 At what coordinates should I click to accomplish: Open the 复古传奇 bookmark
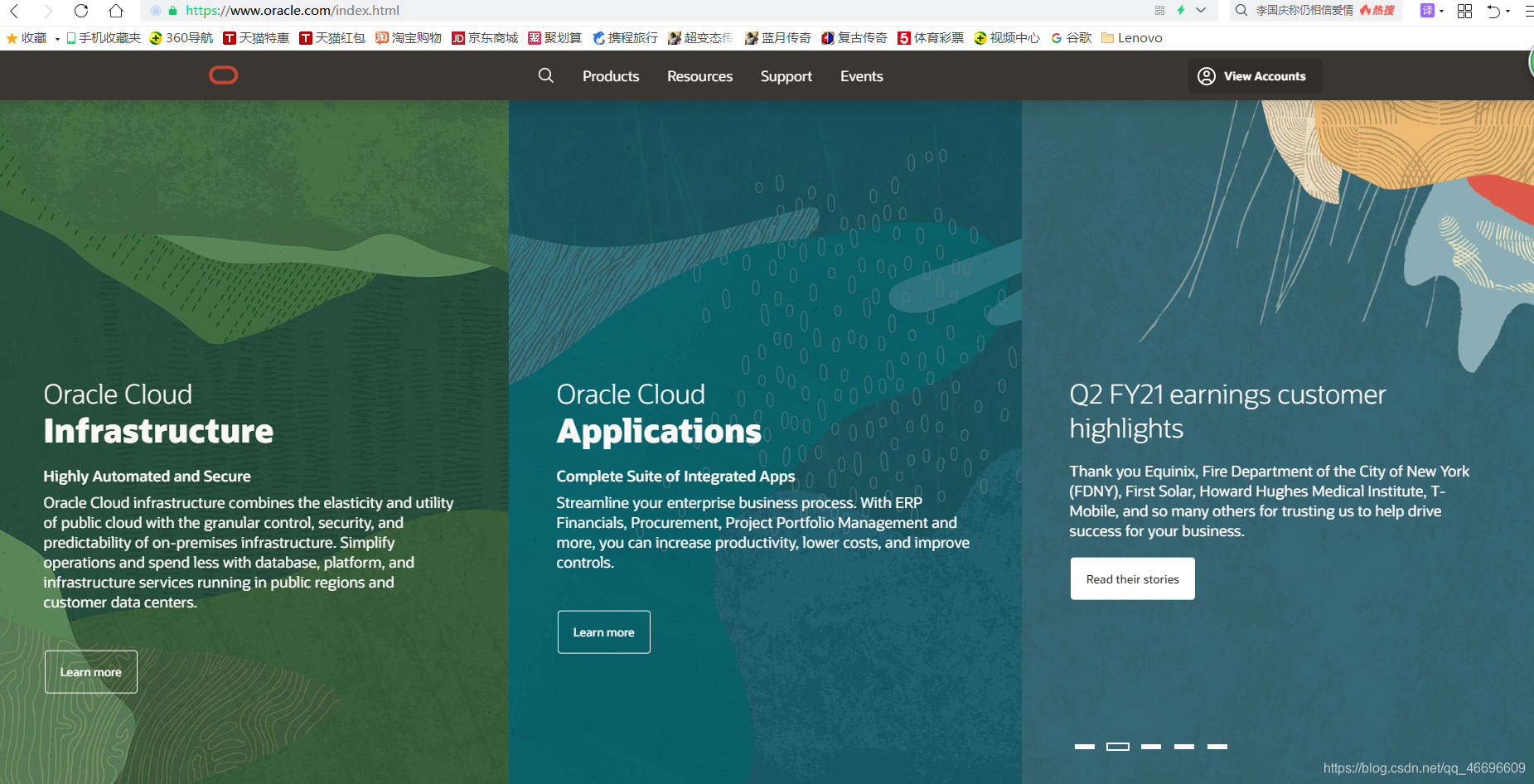coord(854,38)
